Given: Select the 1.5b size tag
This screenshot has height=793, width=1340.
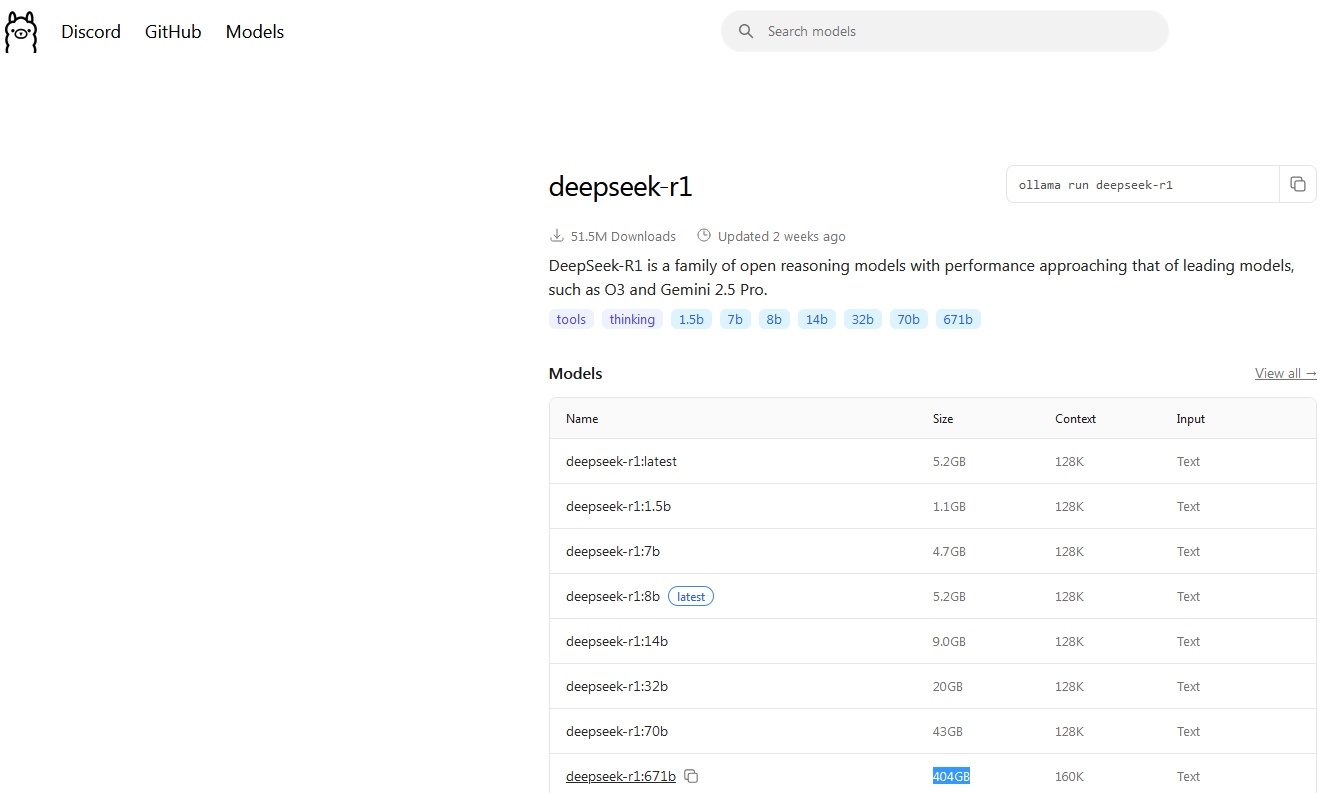Looking at the screenshot, I should [691, 319].
